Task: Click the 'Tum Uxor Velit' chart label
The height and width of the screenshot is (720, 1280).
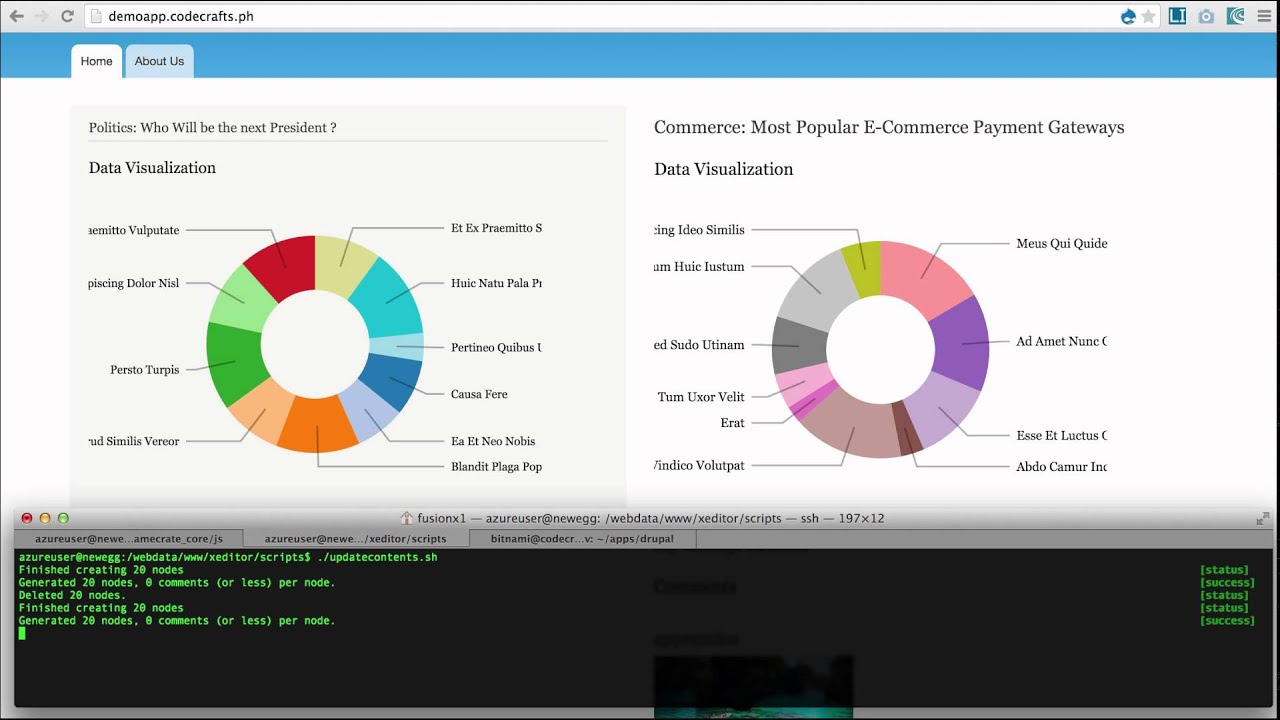Action: 701,397
